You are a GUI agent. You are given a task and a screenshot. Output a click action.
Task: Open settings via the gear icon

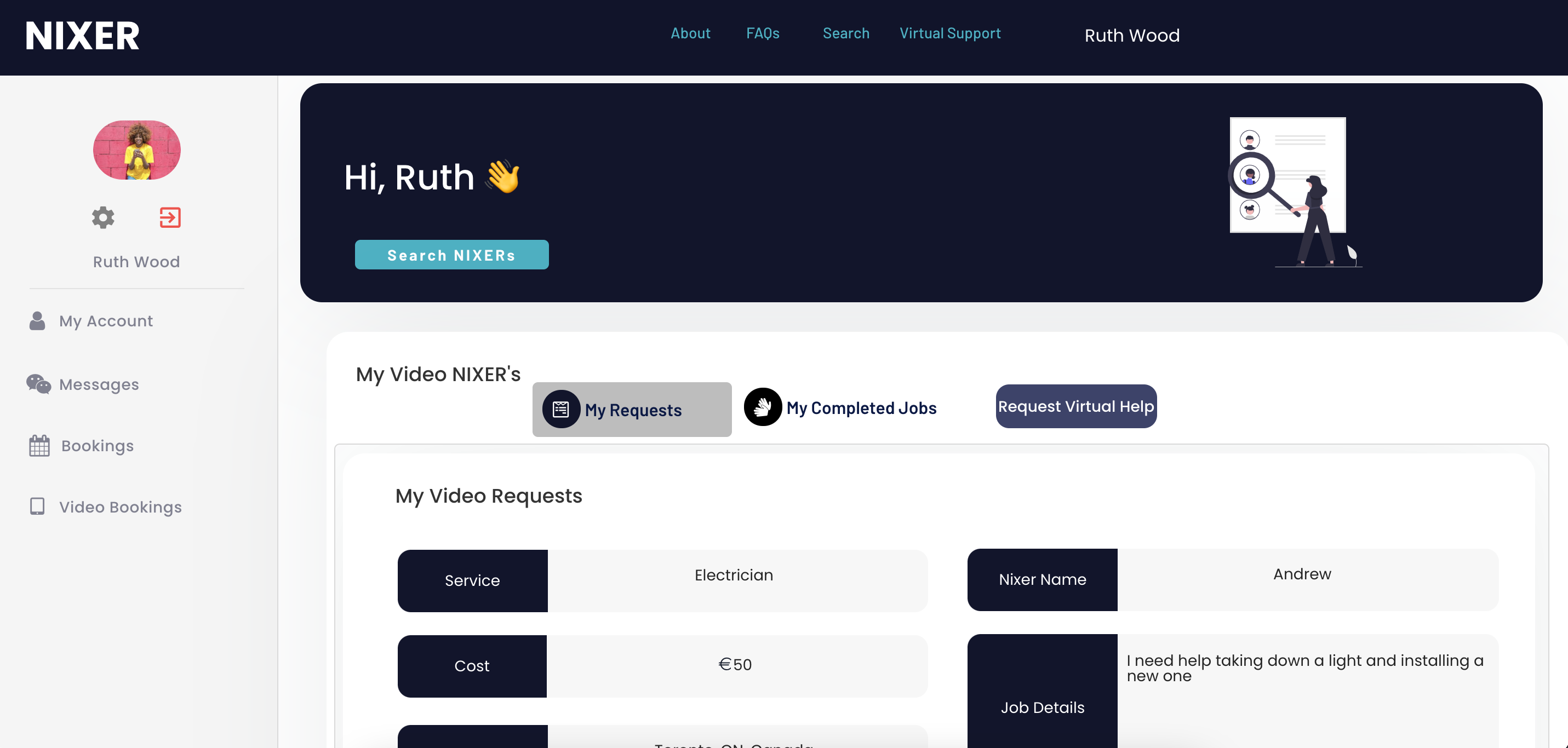click(103, 217)
